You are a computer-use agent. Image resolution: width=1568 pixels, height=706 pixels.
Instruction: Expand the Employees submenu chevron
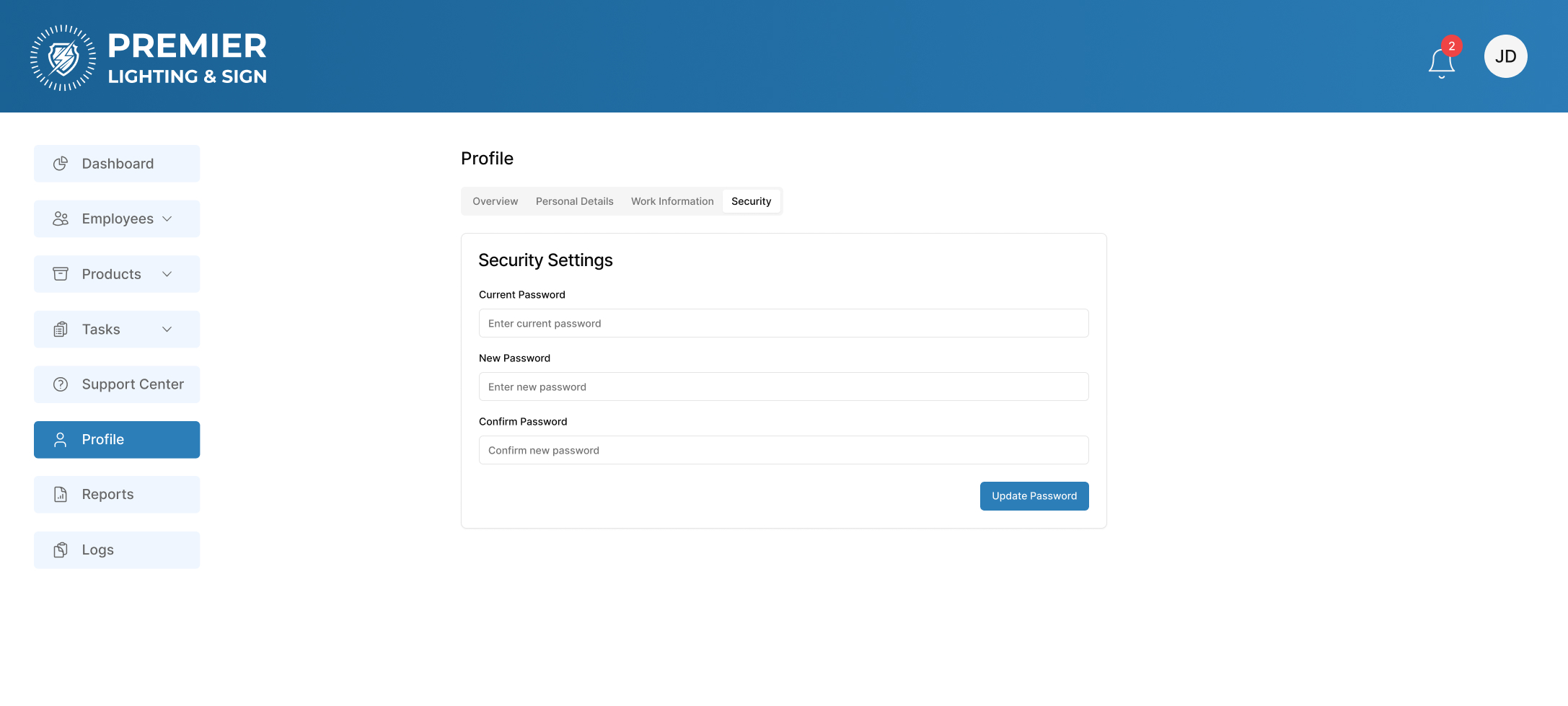(x=167, y=219)
